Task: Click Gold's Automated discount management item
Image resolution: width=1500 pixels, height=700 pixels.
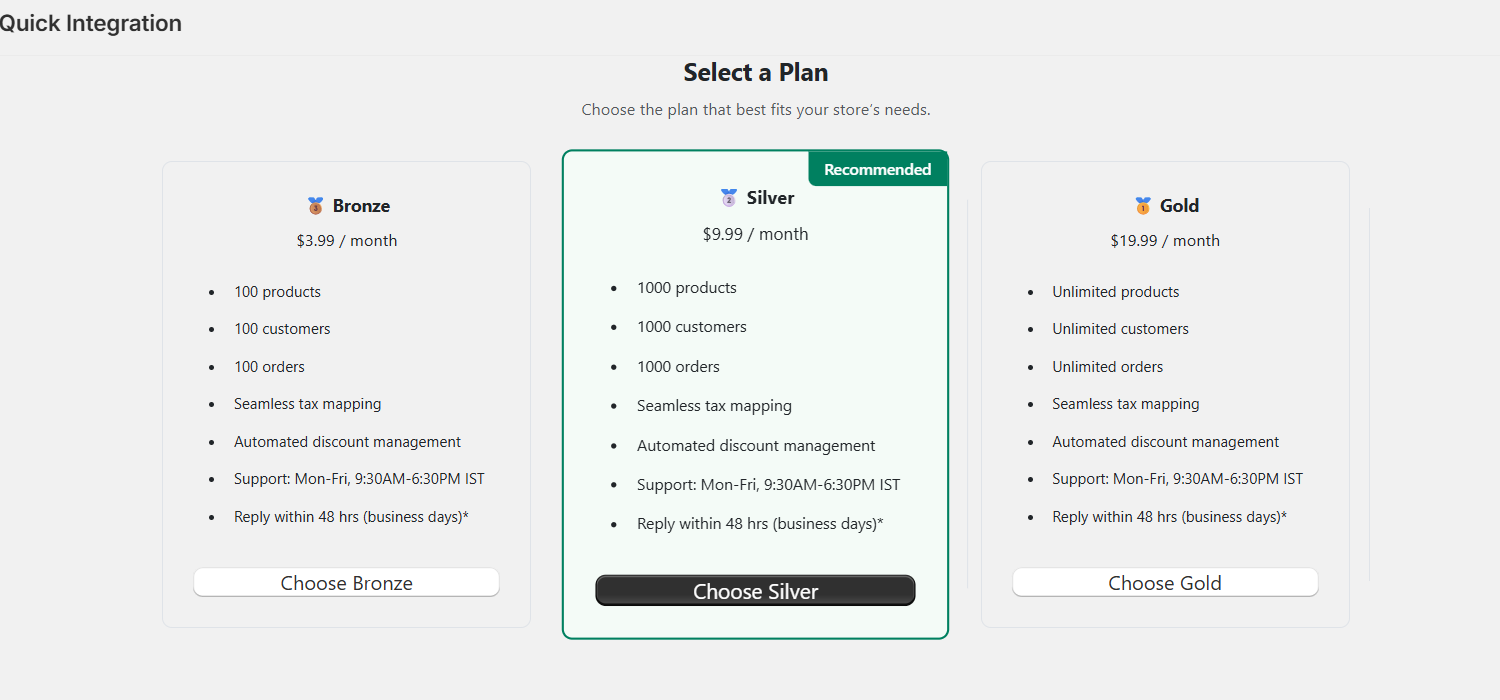Action: 1165,442
